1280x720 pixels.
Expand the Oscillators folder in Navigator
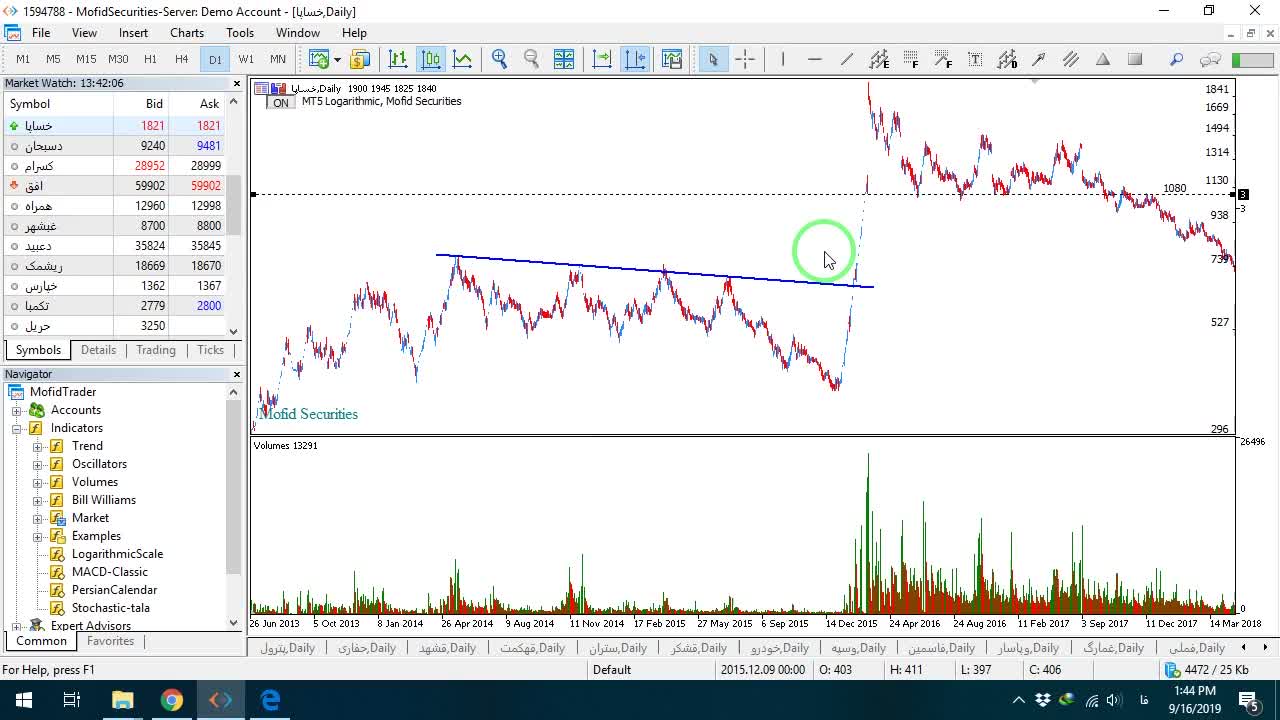click(x=38, y=464)
